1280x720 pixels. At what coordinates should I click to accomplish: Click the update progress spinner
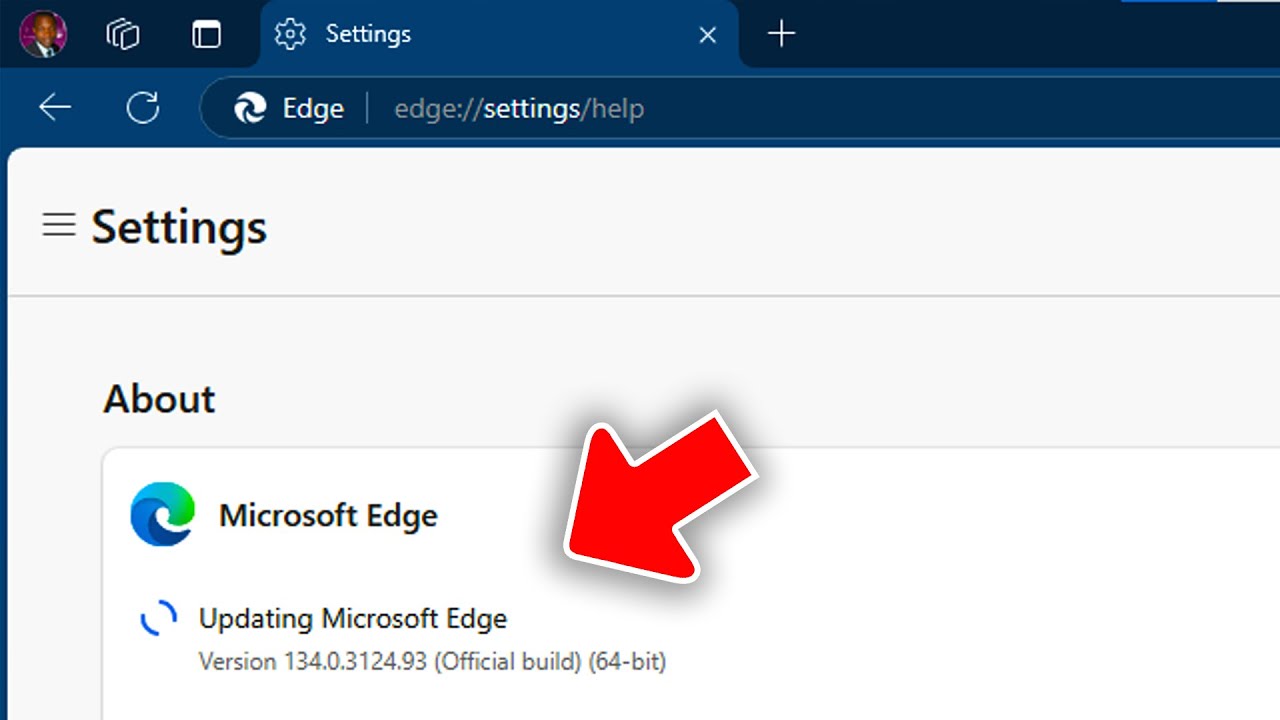pyautogui.click(x=158, y=619)
